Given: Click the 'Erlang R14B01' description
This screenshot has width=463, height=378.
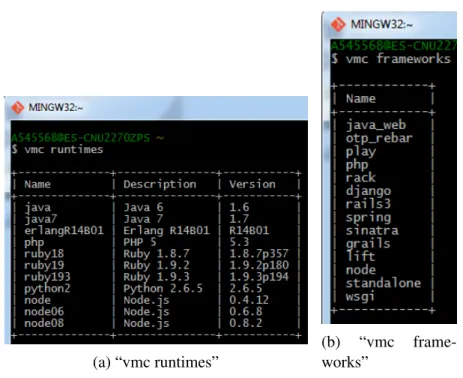Looking at the screenshot, I should [166, 230].
